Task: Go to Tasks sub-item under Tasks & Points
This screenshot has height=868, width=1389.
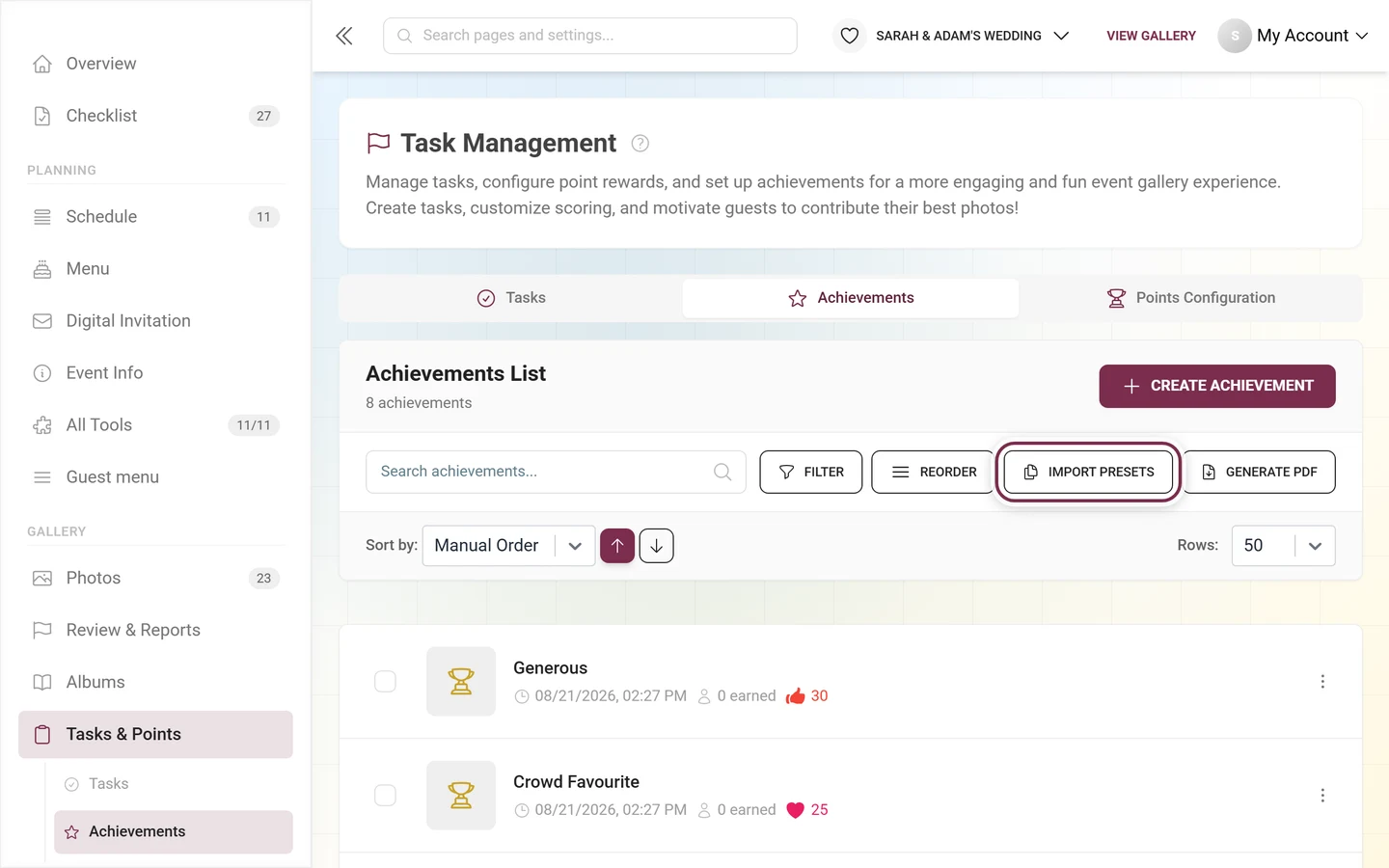Action: tap(174, 784)
